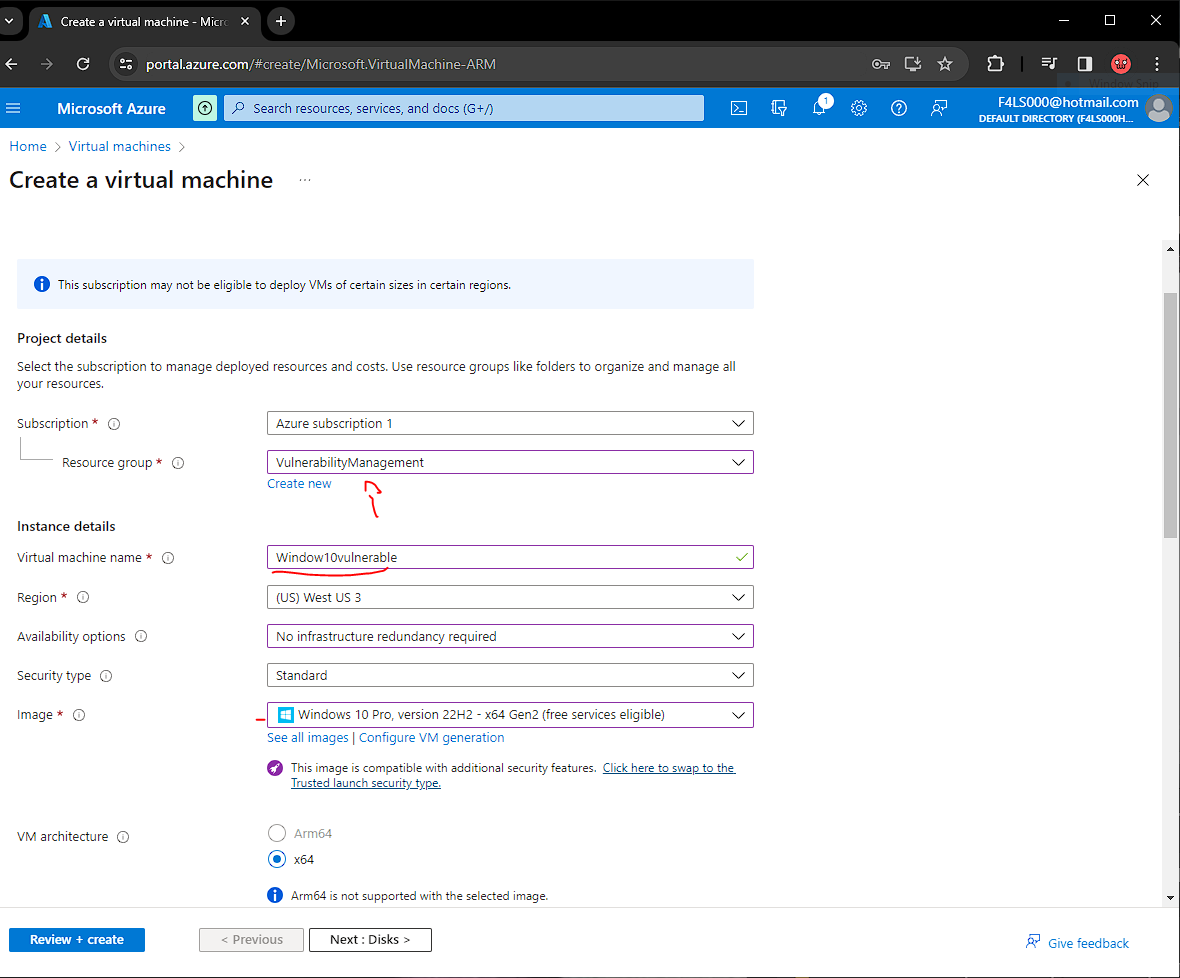Close the Create a virtual machine blade

[x=1142, y=180]
